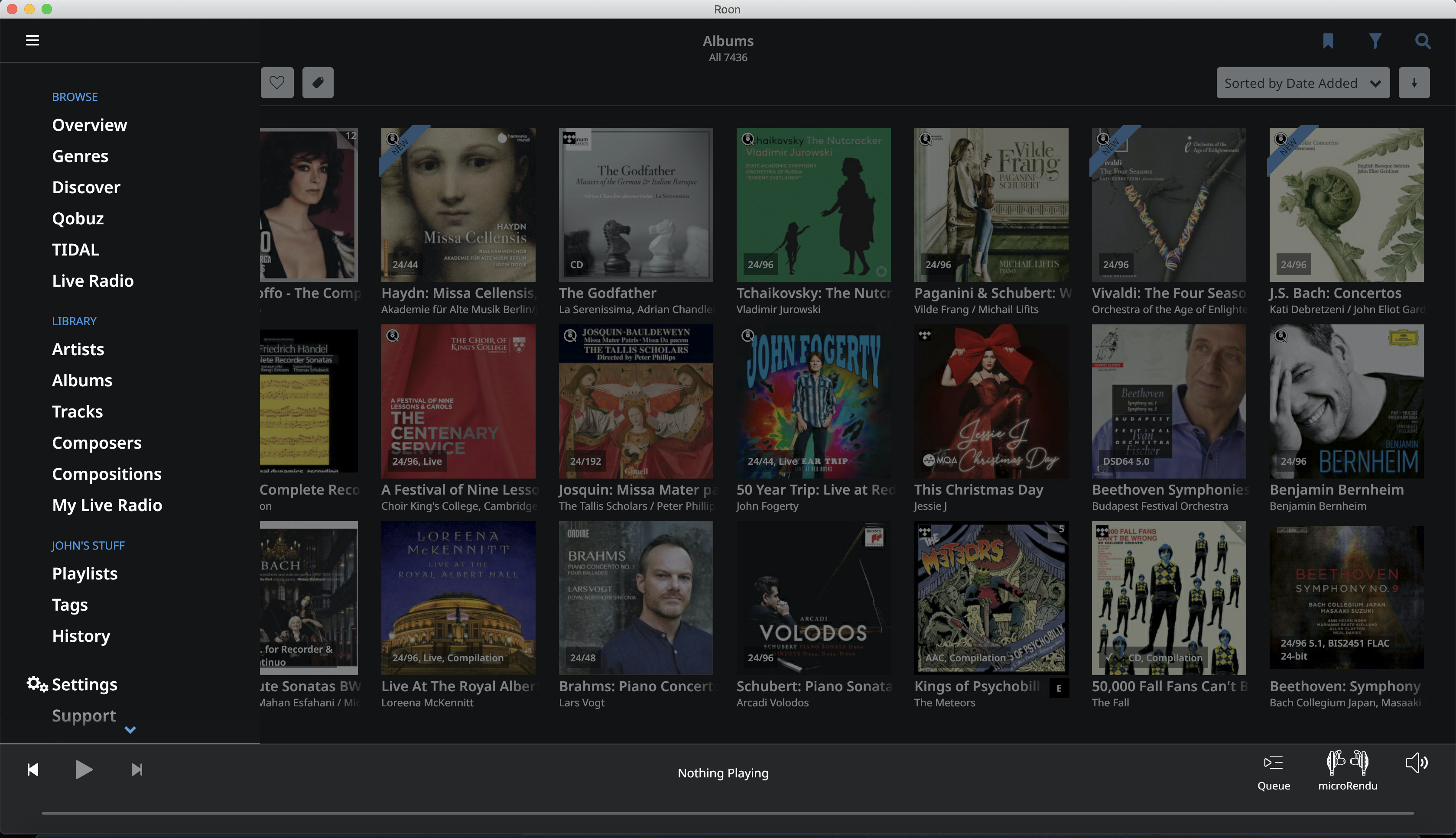
Task: Reverse sort order with the arrow button
Action: coord(1414,83)
